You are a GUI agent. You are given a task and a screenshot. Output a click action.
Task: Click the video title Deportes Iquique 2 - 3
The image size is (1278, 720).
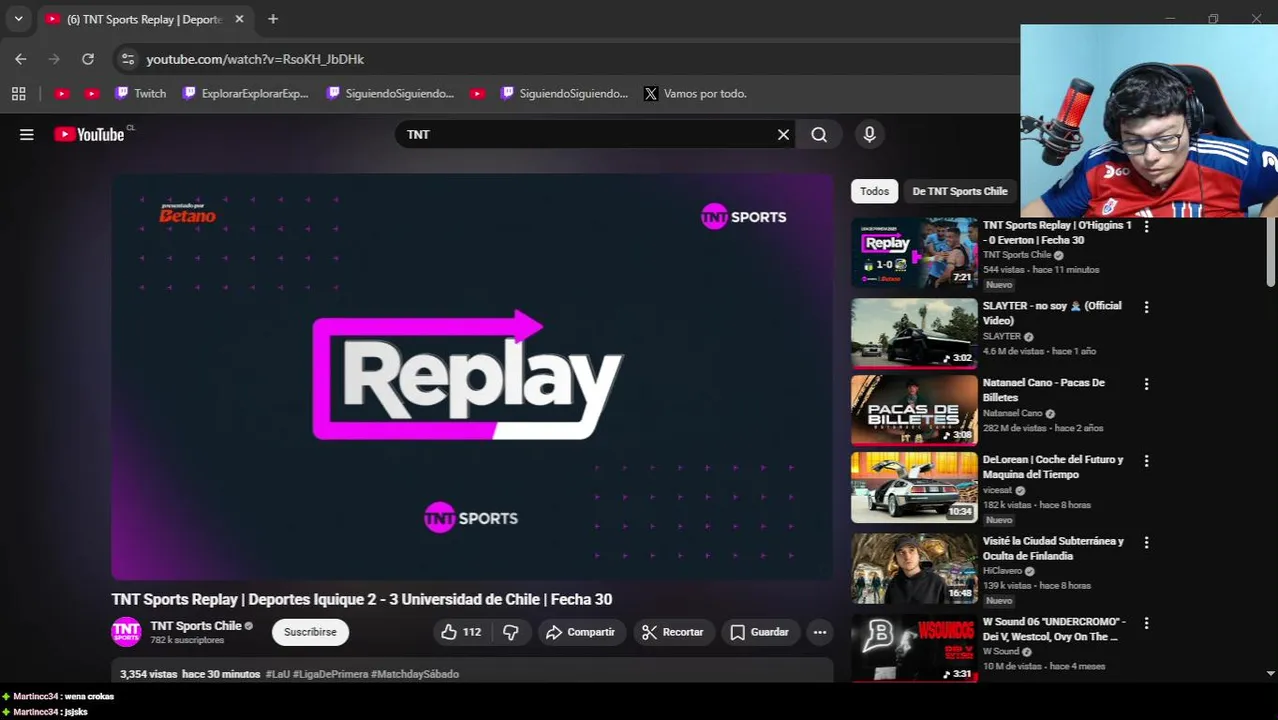(361, 599)
